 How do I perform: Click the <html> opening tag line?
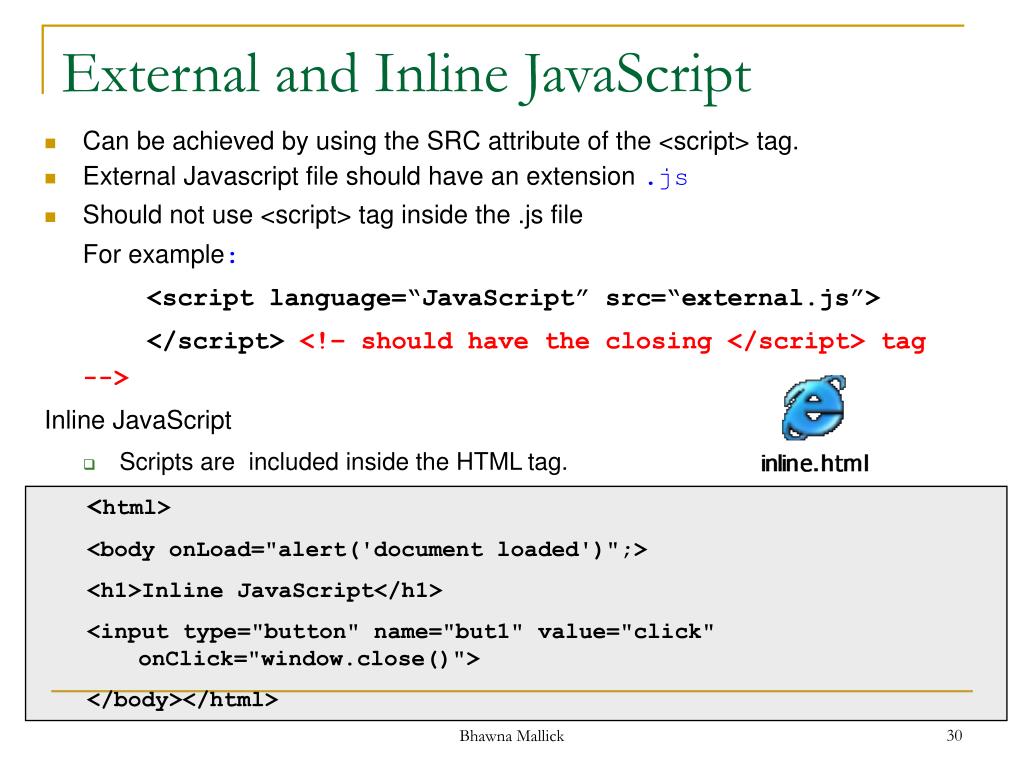click(128, 507)
